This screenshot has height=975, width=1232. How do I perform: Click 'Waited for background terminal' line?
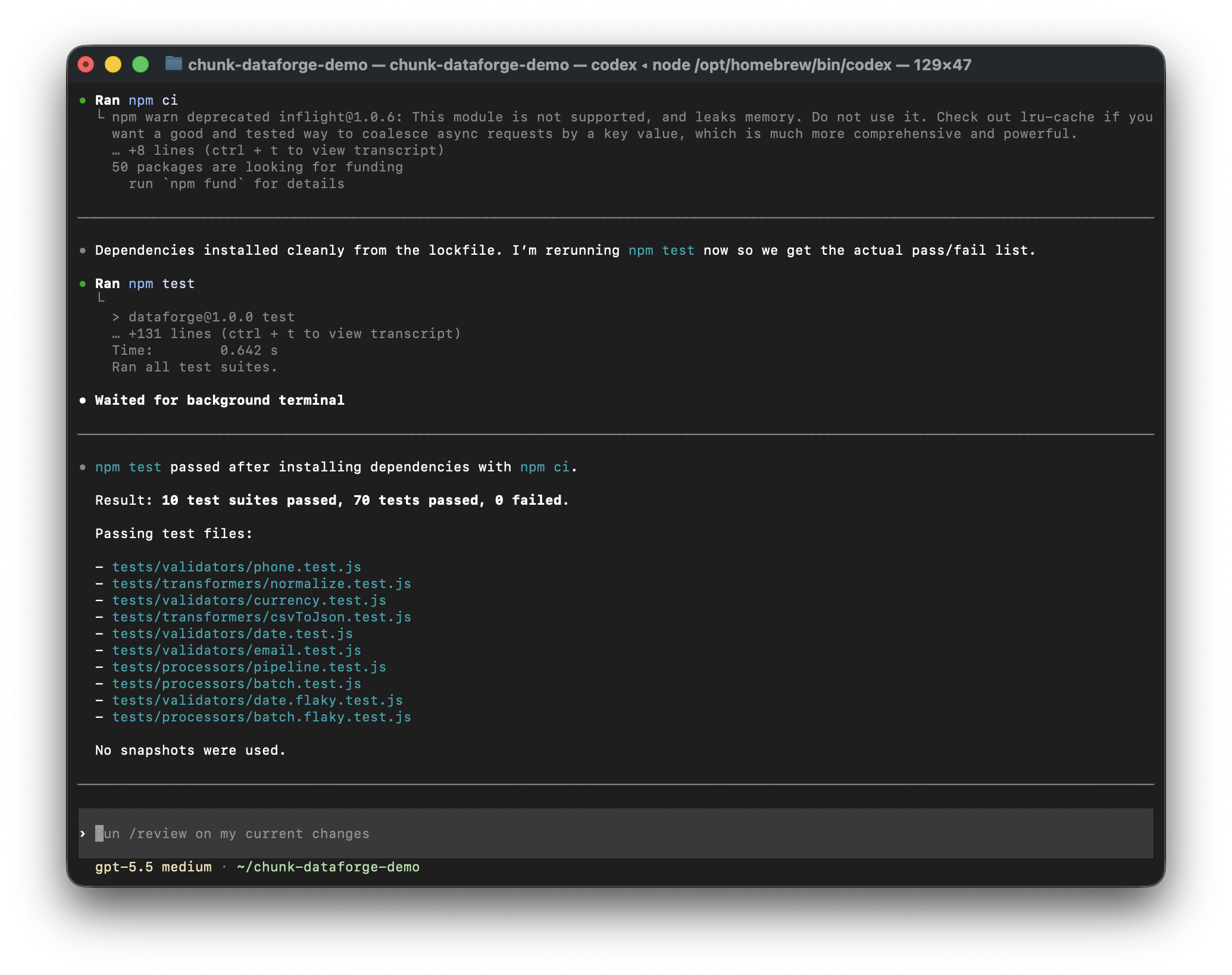pyautogui.click(x=220, y=400)
